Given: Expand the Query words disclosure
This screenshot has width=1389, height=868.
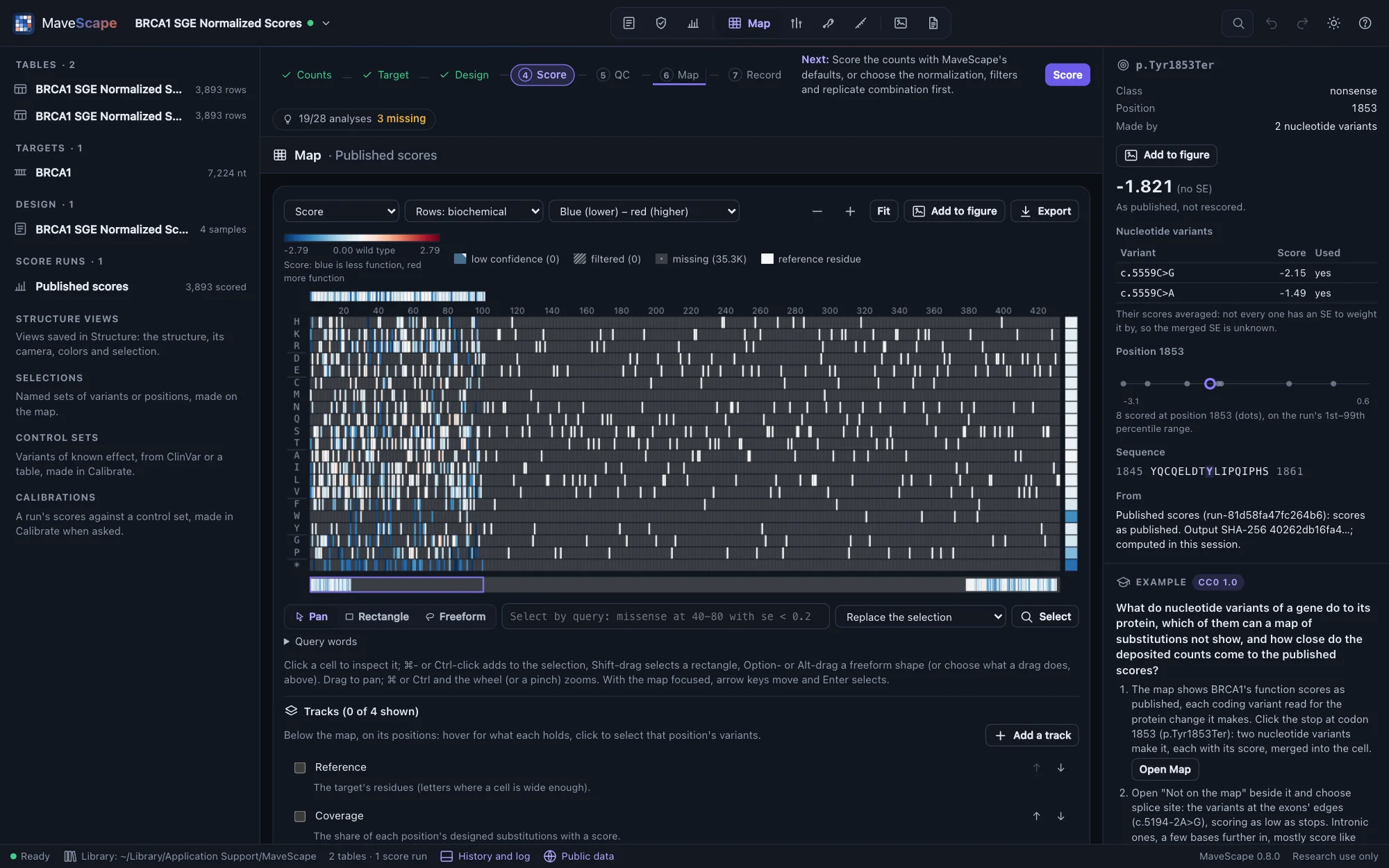Looking at the screenshot, I should (320, 642).
